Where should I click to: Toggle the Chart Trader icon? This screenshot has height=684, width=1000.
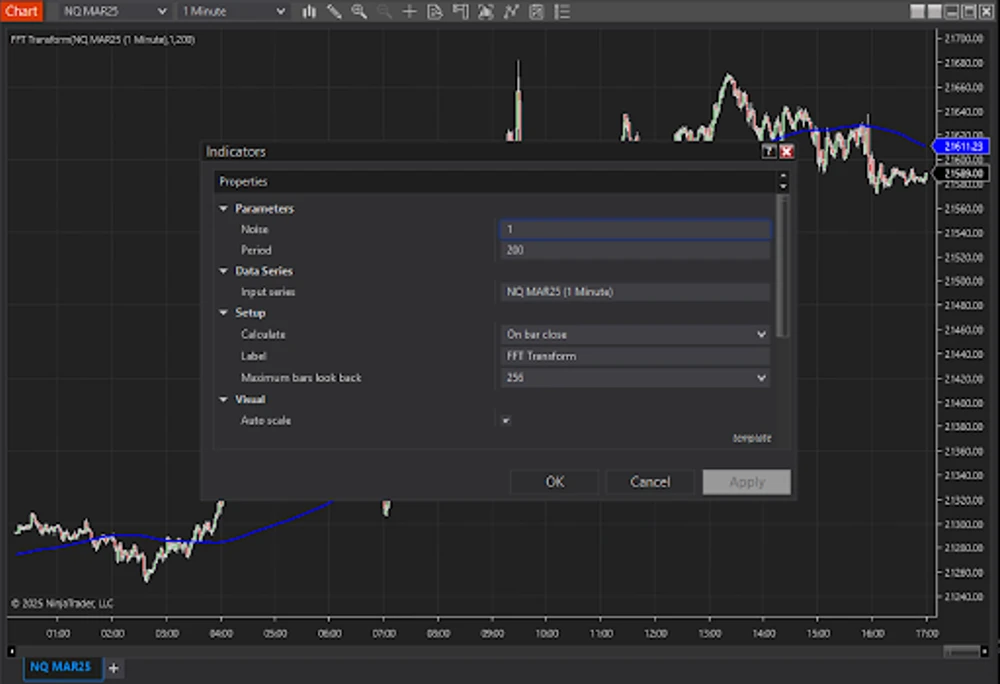point(460,11)
